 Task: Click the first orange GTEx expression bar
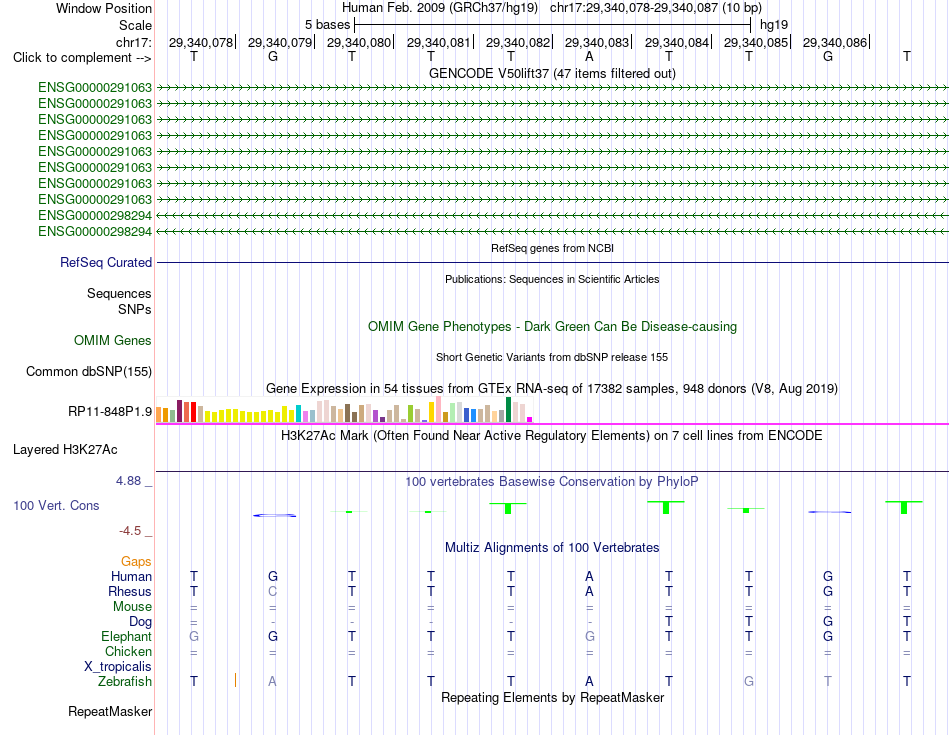(159, 414)
